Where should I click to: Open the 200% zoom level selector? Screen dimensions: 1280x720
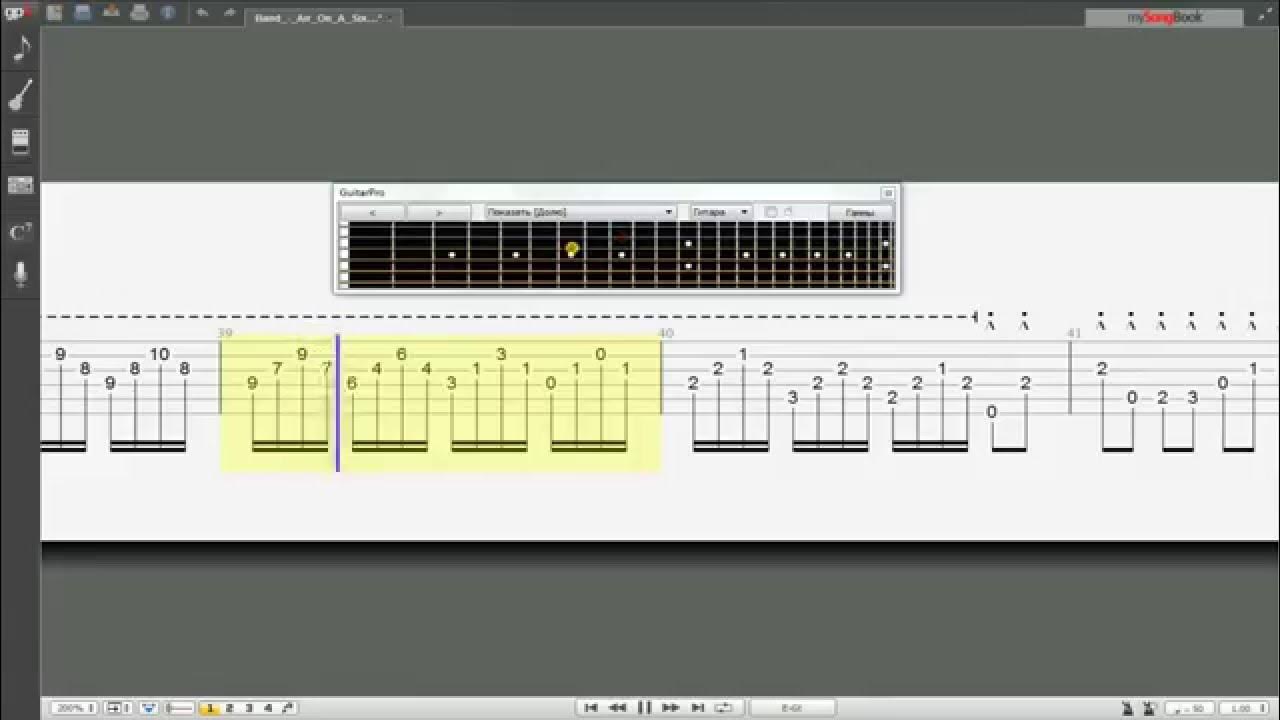[x=74, y=708]
